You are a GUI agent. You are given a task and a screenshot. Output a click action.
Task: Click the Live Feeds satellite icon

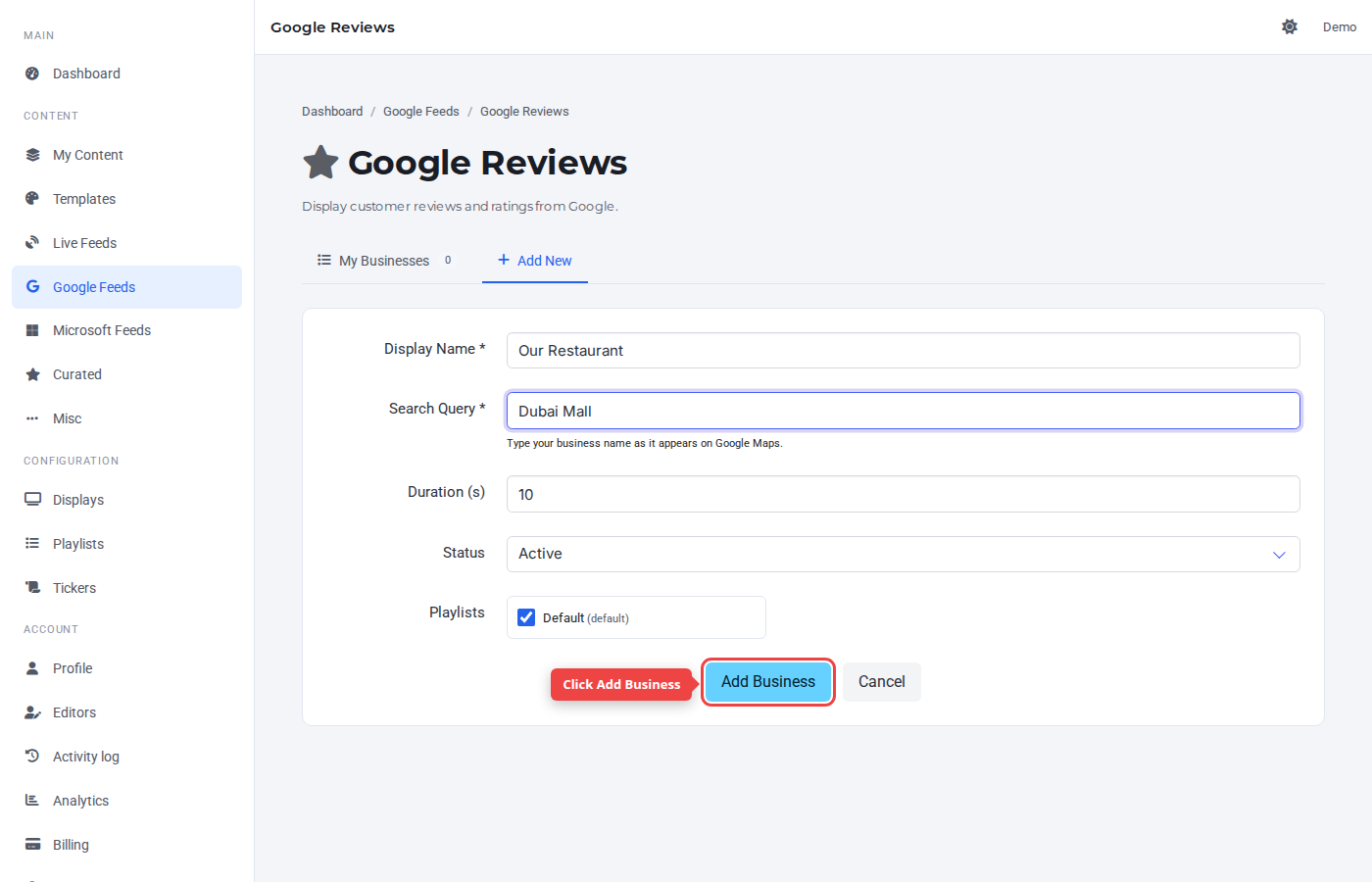click(32, 243)
